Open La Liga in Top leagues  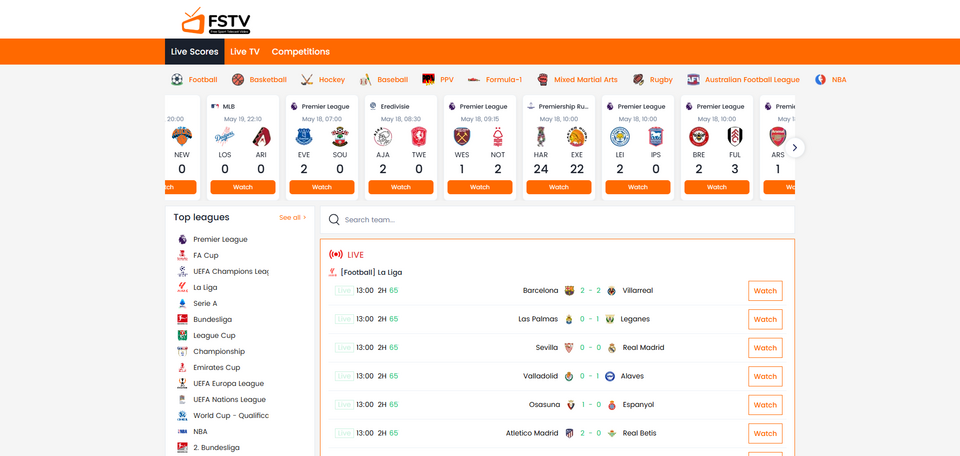pos(205,287)
